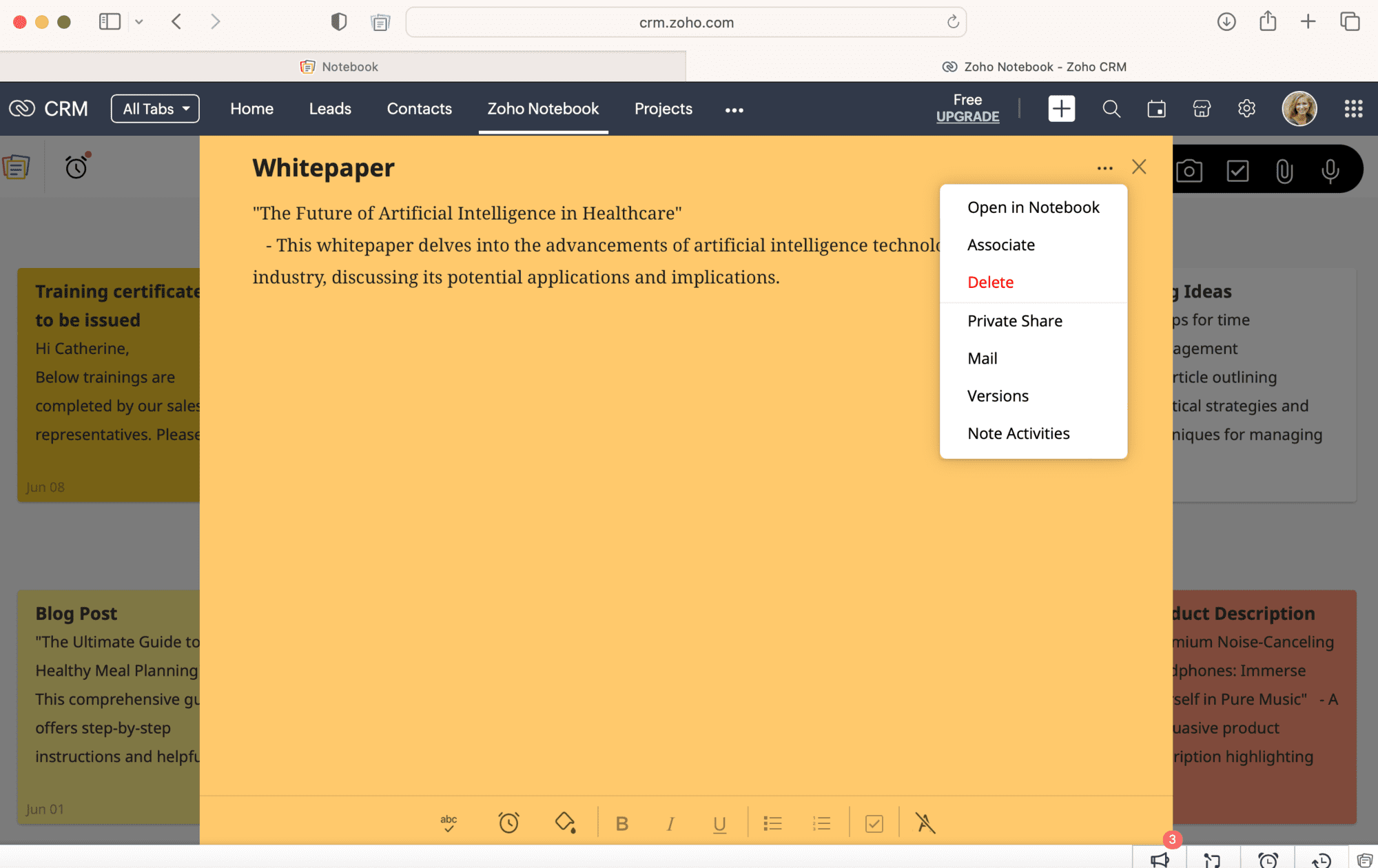
Task: Insert a checkbox item in note
Action: coord(874,823)
